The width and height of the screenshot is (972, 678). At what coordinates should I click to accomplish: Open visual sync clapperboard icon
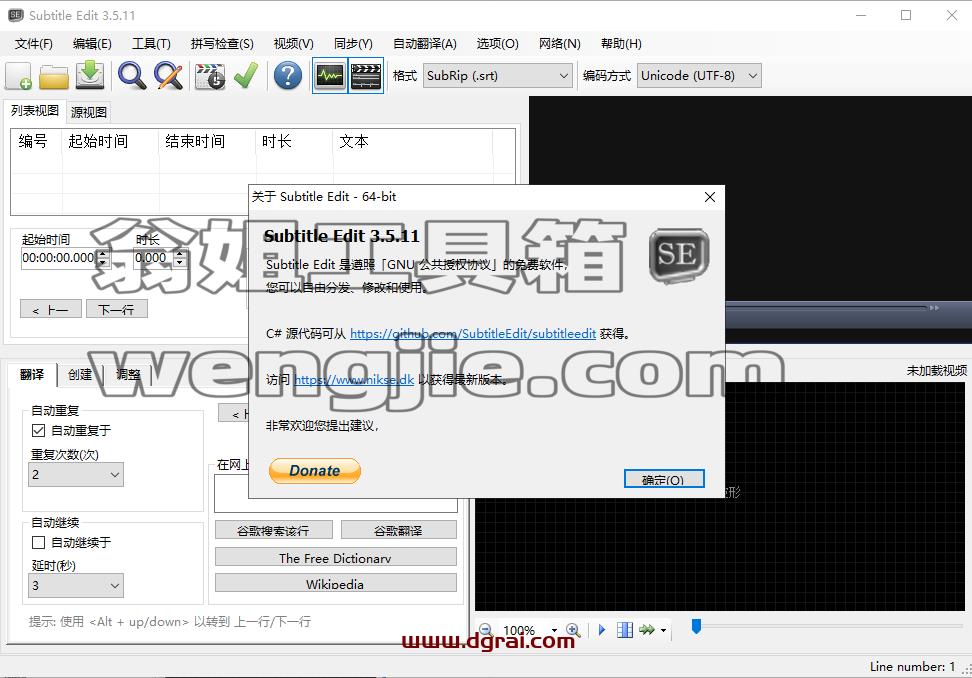(210, 76)
